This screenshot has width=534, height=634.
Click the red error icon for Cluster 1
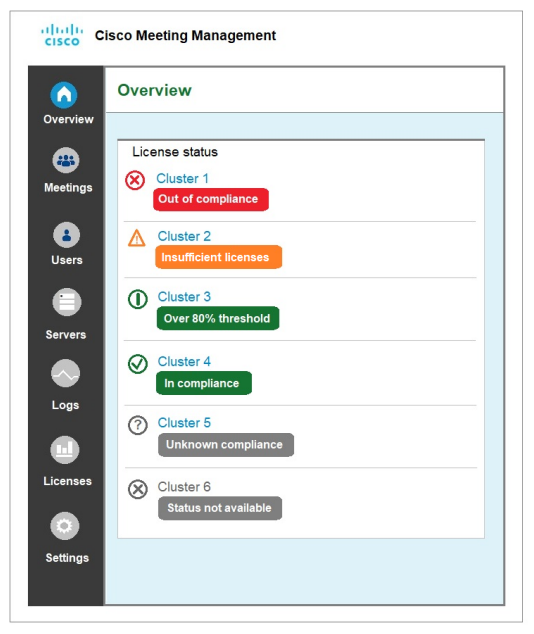point(135,180)
